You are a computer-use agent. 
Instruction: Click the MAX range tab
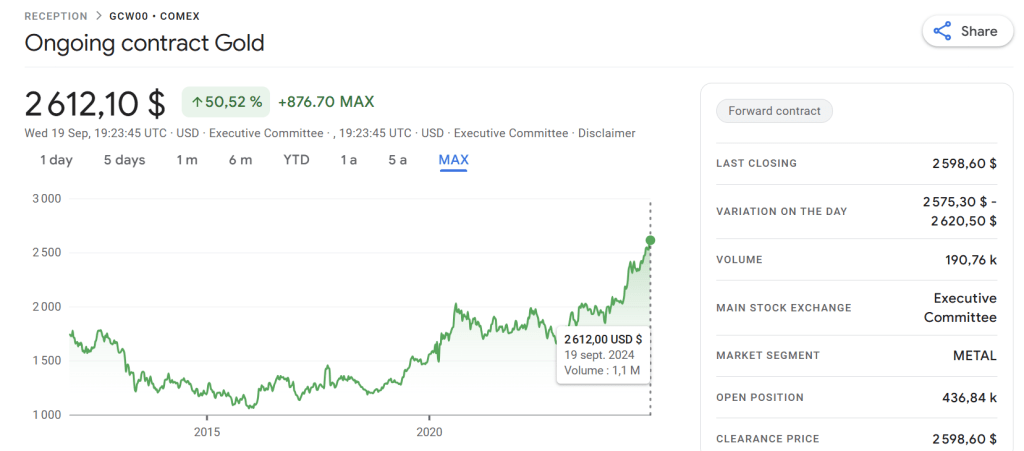click(x=453, y=160)
